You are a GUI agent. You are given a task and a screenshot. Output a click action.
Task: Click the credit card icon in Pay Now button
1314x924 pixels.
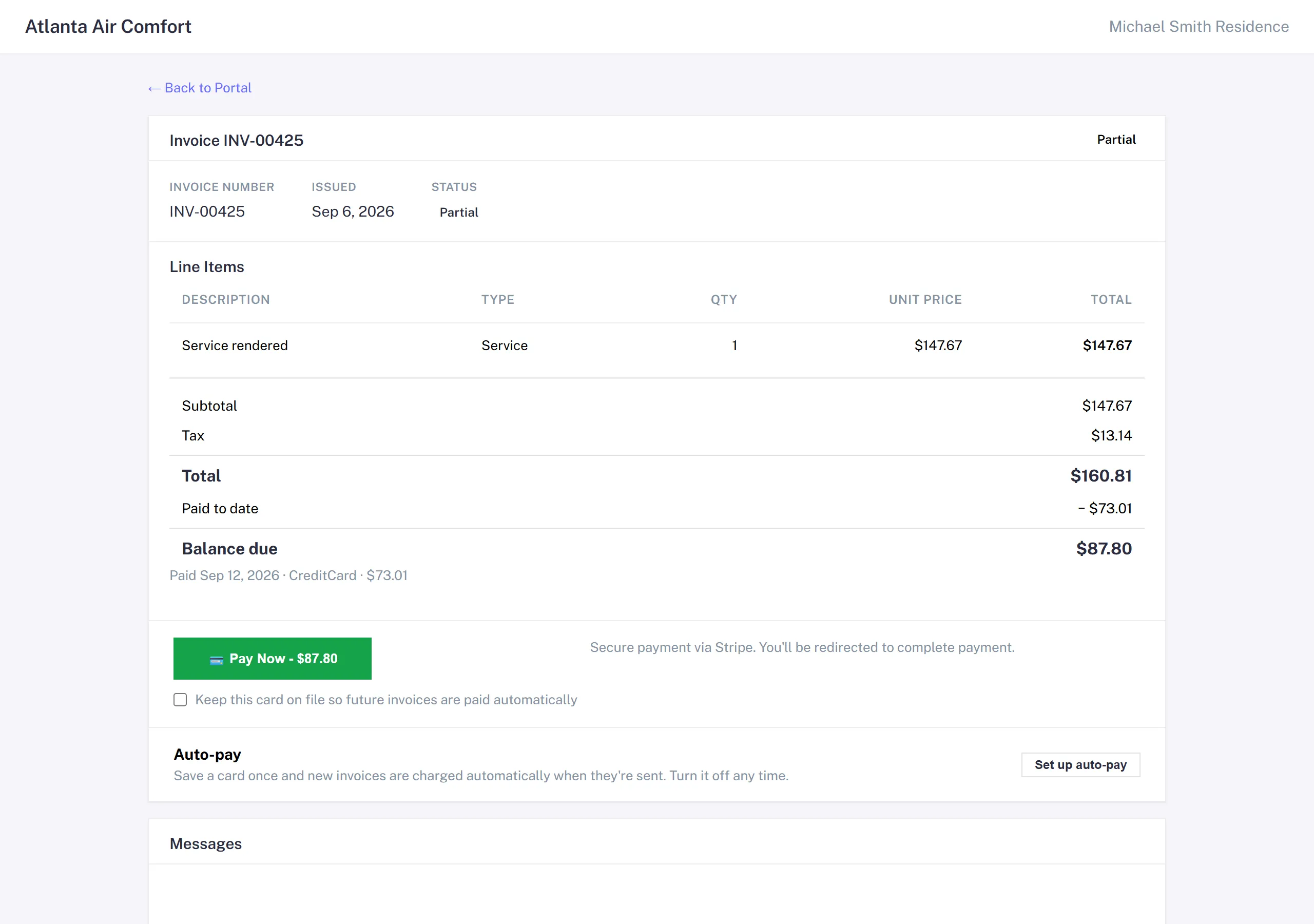pos(216,660)
